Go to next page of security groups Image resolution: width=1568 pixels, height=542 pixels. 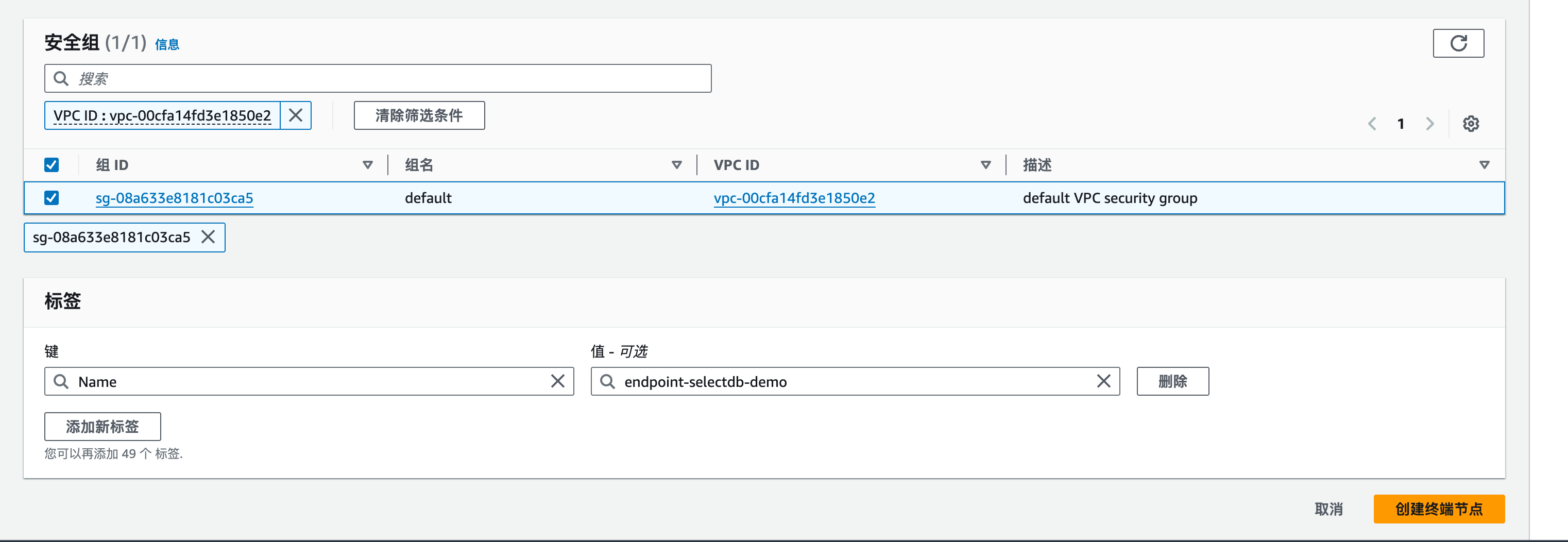pos(1429,124)
